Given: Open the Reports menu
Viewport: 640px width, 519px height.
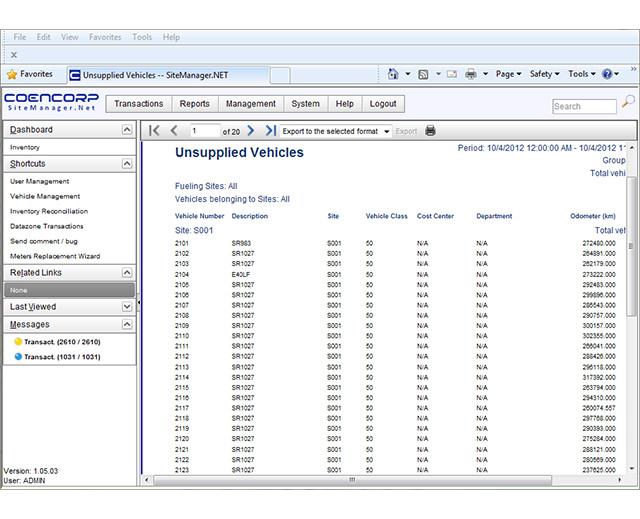Looking at the screenshot, I should point(194,104).
